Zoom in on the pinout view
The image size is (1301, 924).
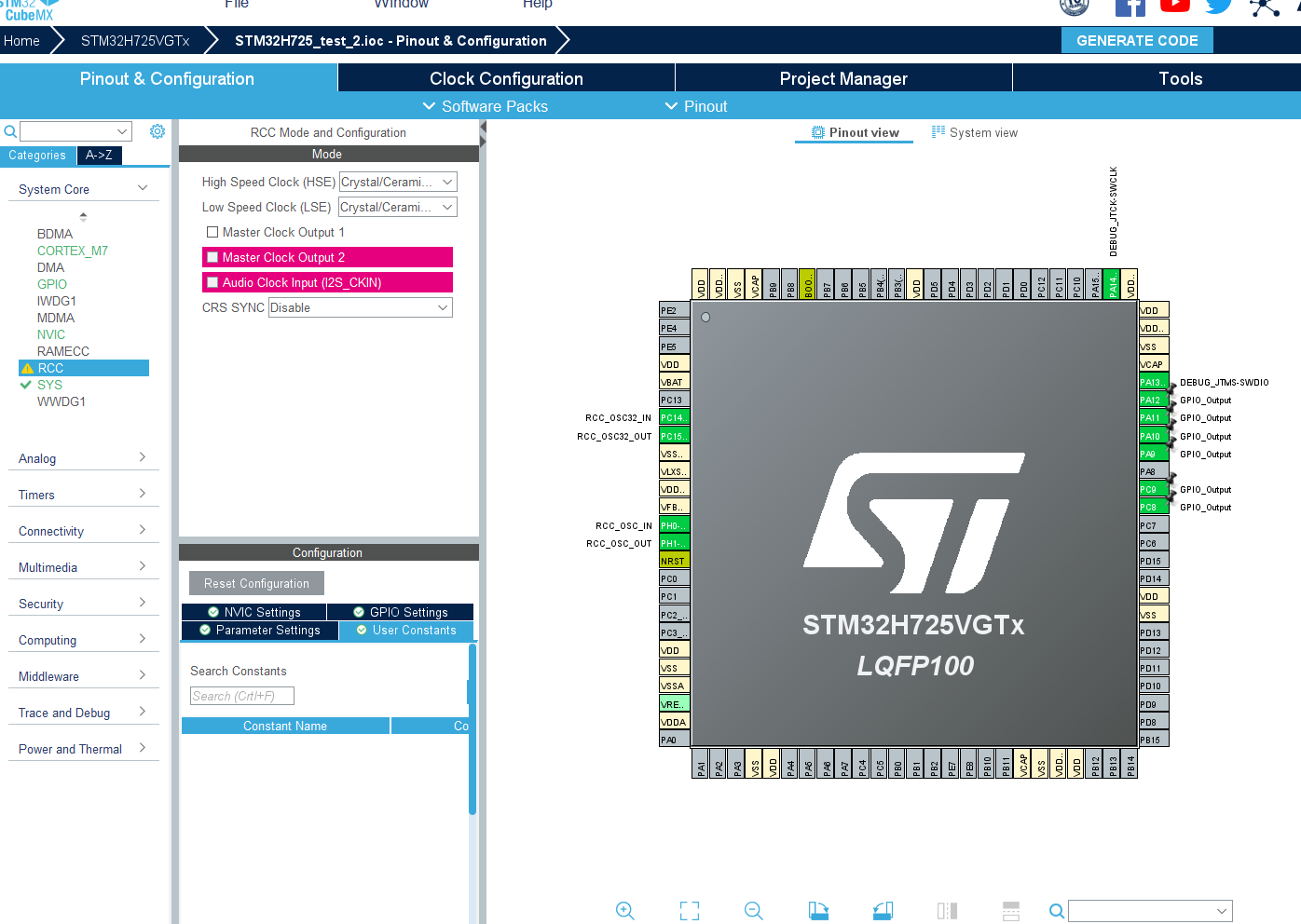tap(625, 910)
